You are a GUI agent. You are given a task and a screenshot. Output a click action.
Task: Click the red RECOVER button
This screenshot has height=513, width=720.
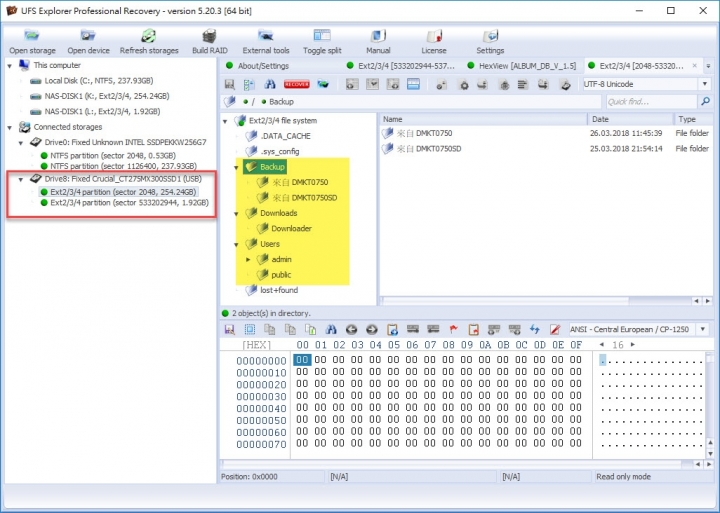point(296,84)
